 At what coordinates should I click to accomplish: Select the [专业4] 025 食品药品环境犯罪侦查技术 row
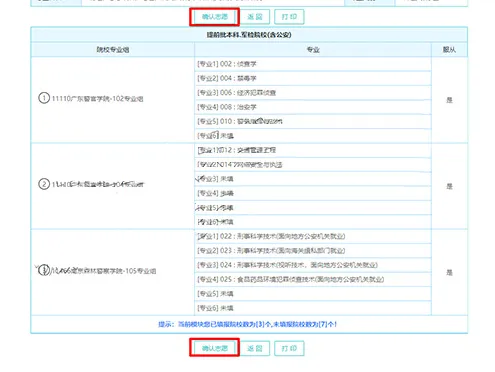click(x=313, y=279)
